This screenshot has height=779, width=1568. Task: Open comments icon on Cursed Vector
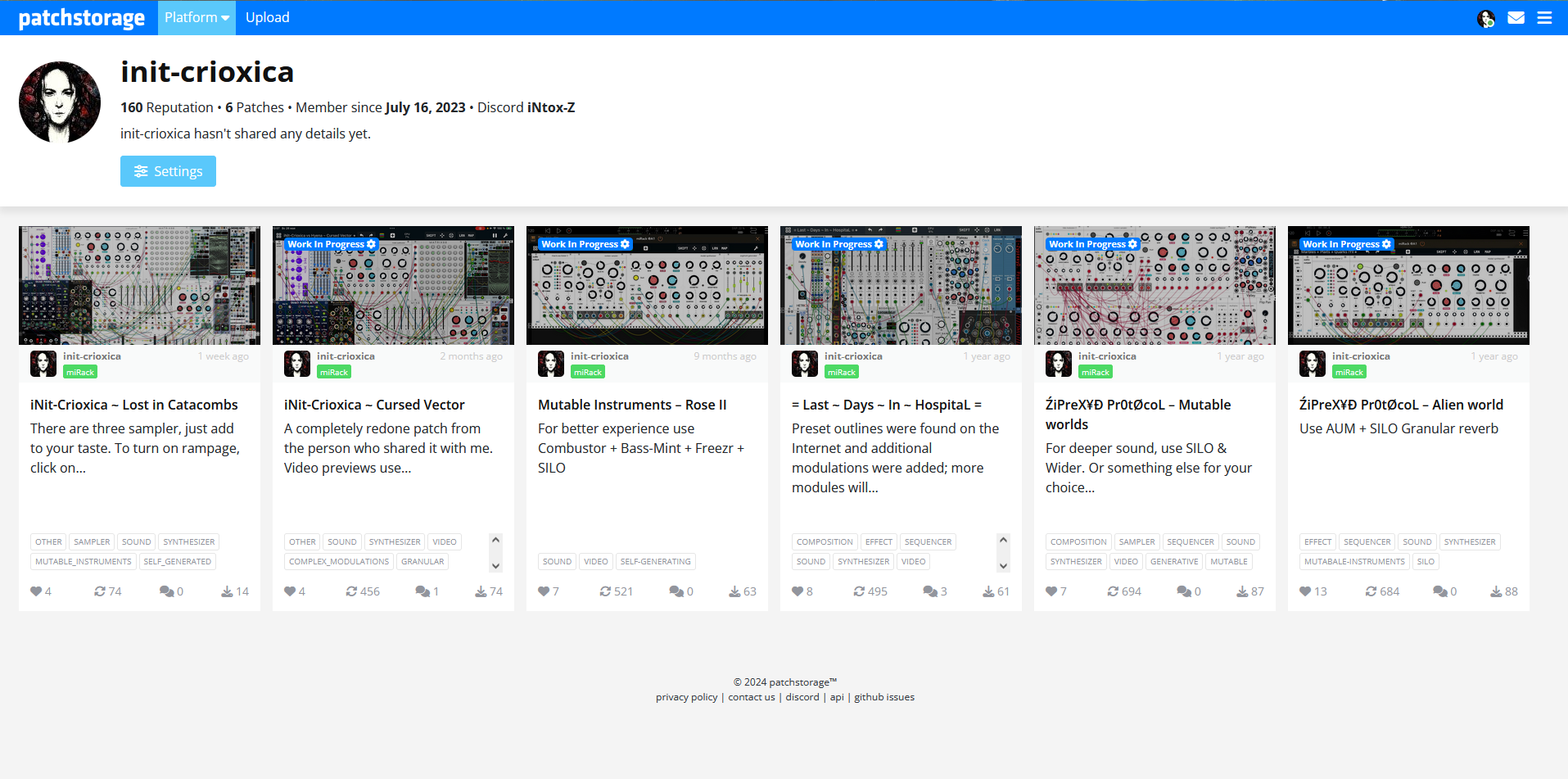423,591
